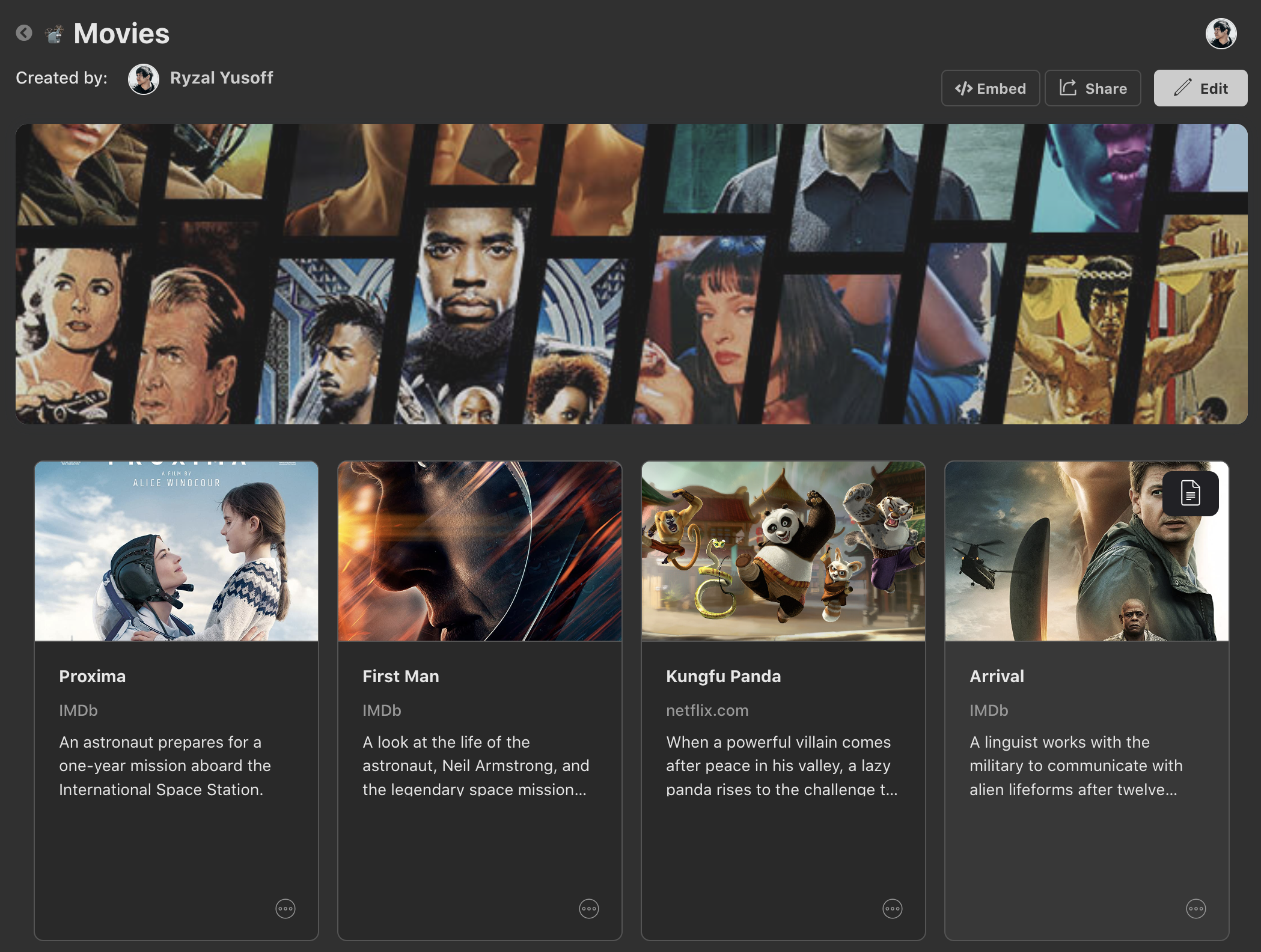Click the First Man poster thumbnail
The image size is (1261, 952).
pos(480,551)
